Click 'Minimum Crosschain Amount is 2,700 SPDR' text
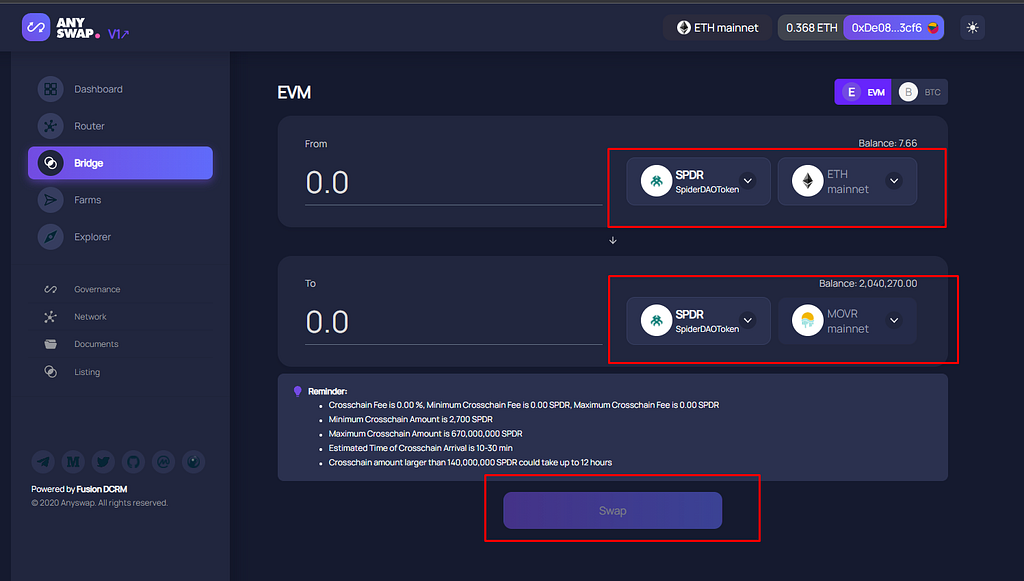The height and width of the screenshot is (581, 1024). coord(411,419)
